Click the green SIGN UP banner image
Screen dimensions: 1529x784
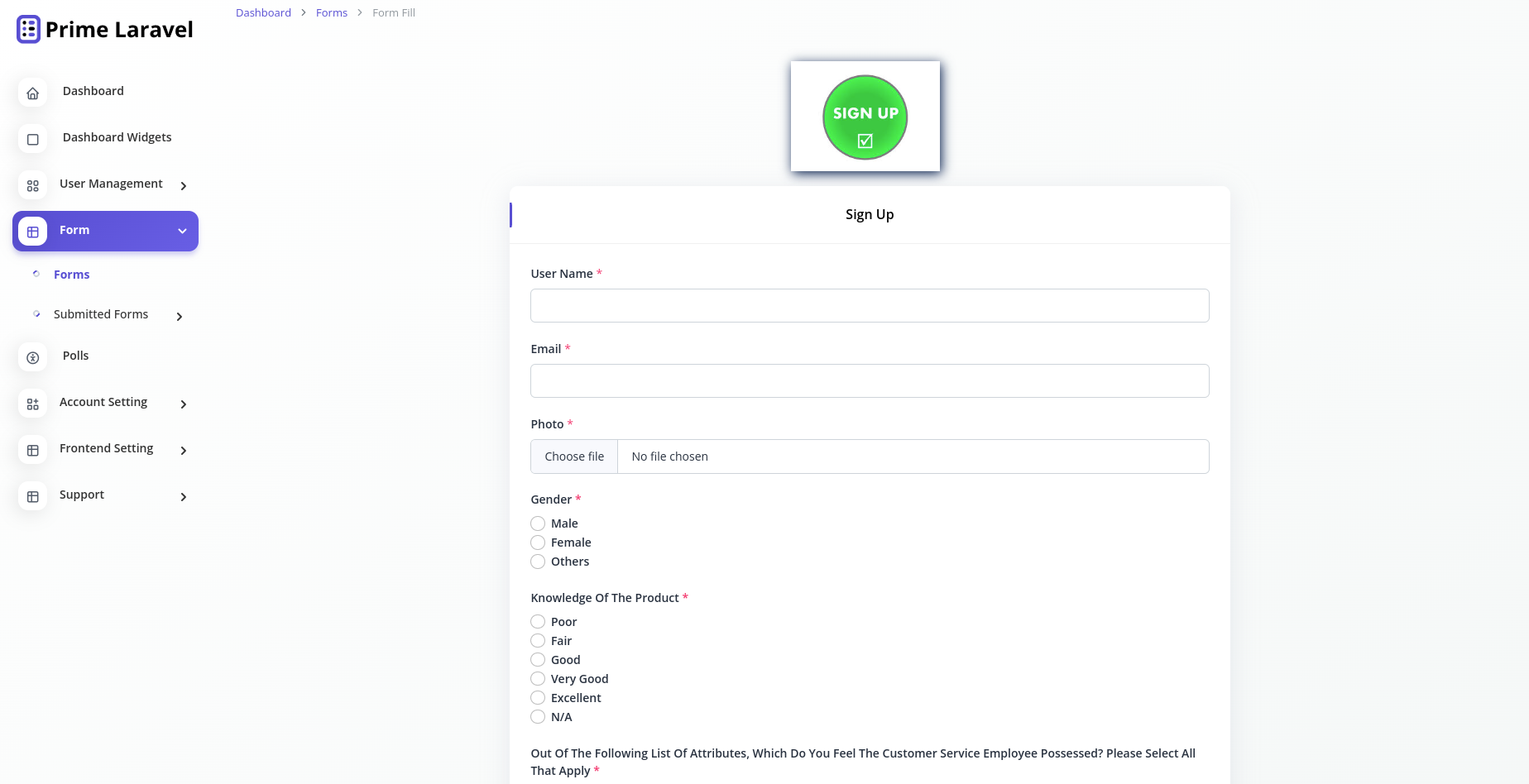coord(865,116)
